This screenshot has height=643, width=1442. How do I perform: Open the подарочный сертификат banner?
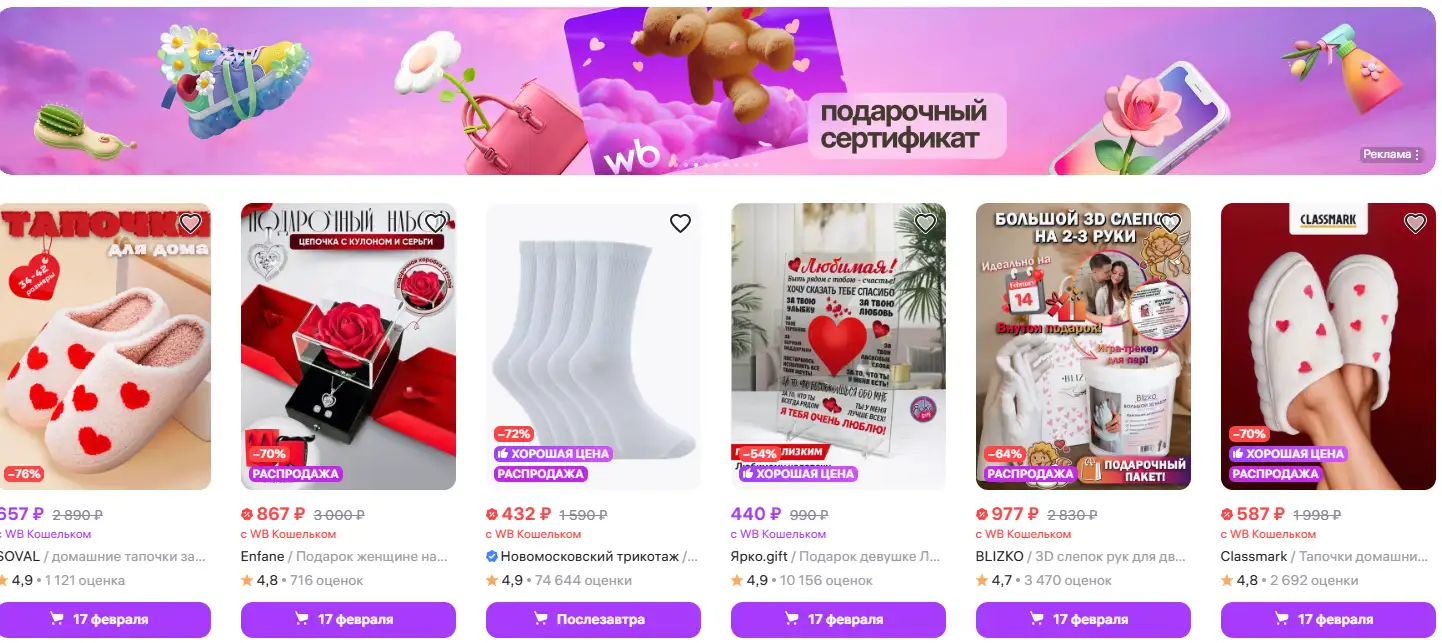pyautogui.click(x=718, y=91)
